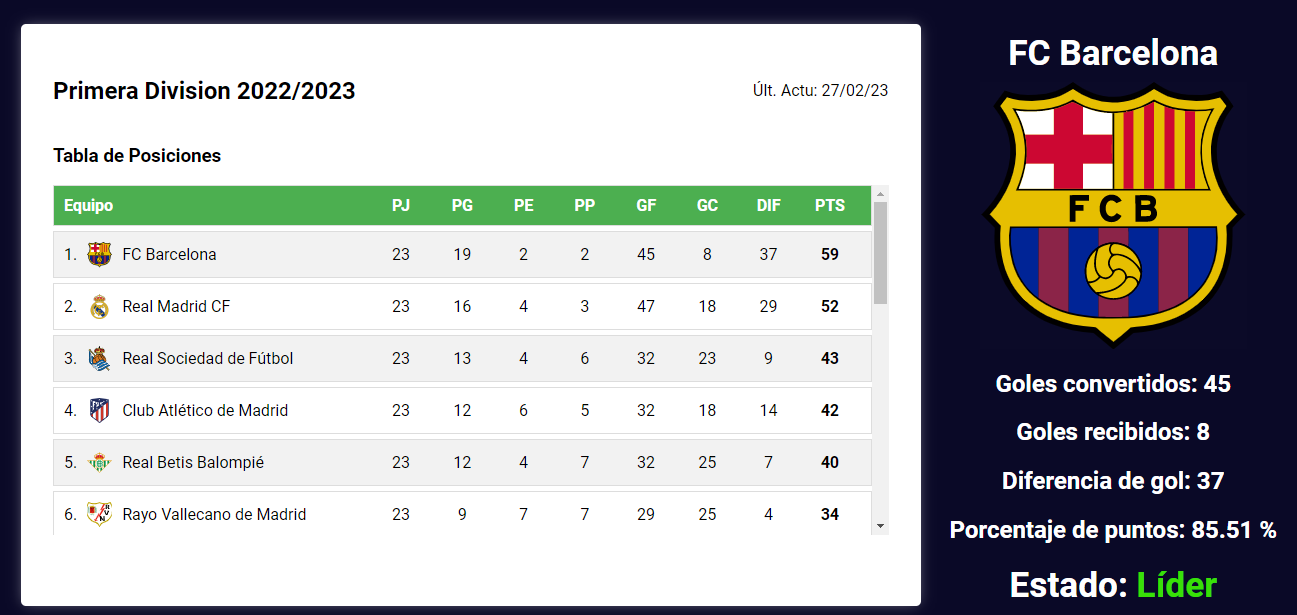Click FC Barcelona's 59 points cell
Image resolution: width=1297 pixels, height=615 pixels.
point(830,254)
